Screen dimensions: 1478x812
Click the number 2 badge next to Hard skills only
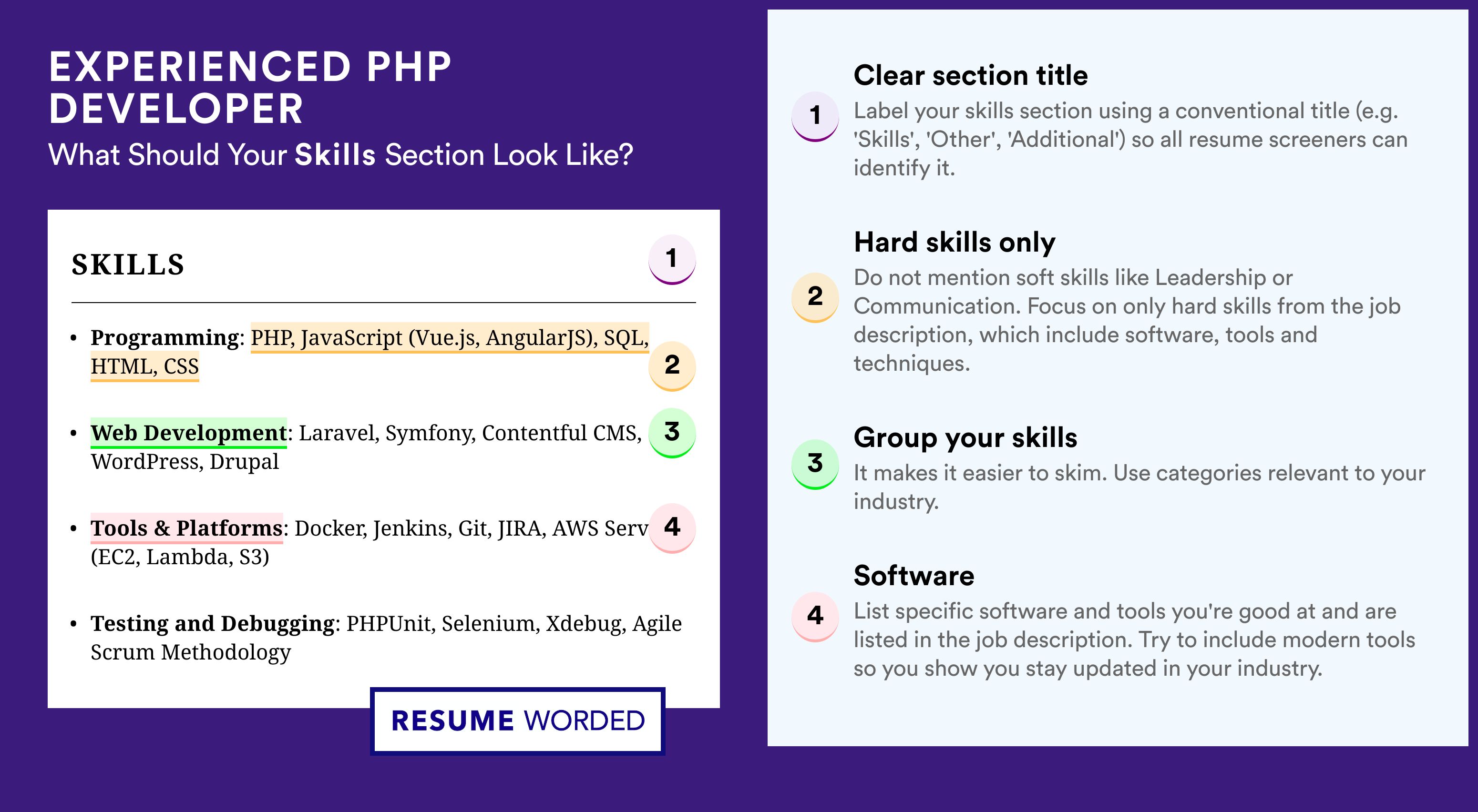(815, 297)
